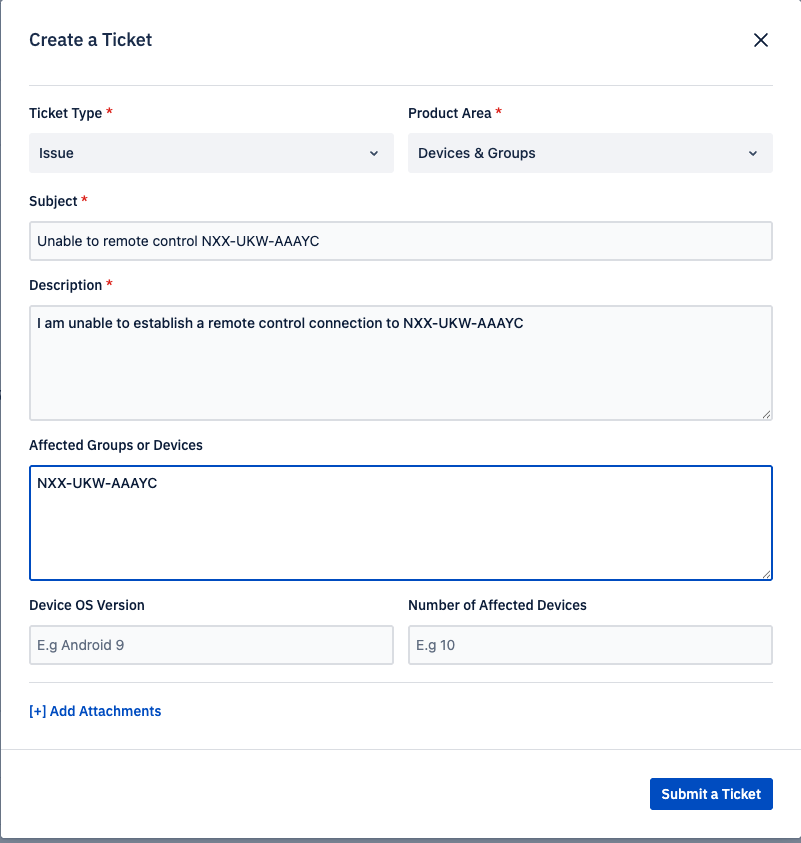Click the Add Attachments link
Viewport: 801px width, 843px height.
click(x=95, y=711)
